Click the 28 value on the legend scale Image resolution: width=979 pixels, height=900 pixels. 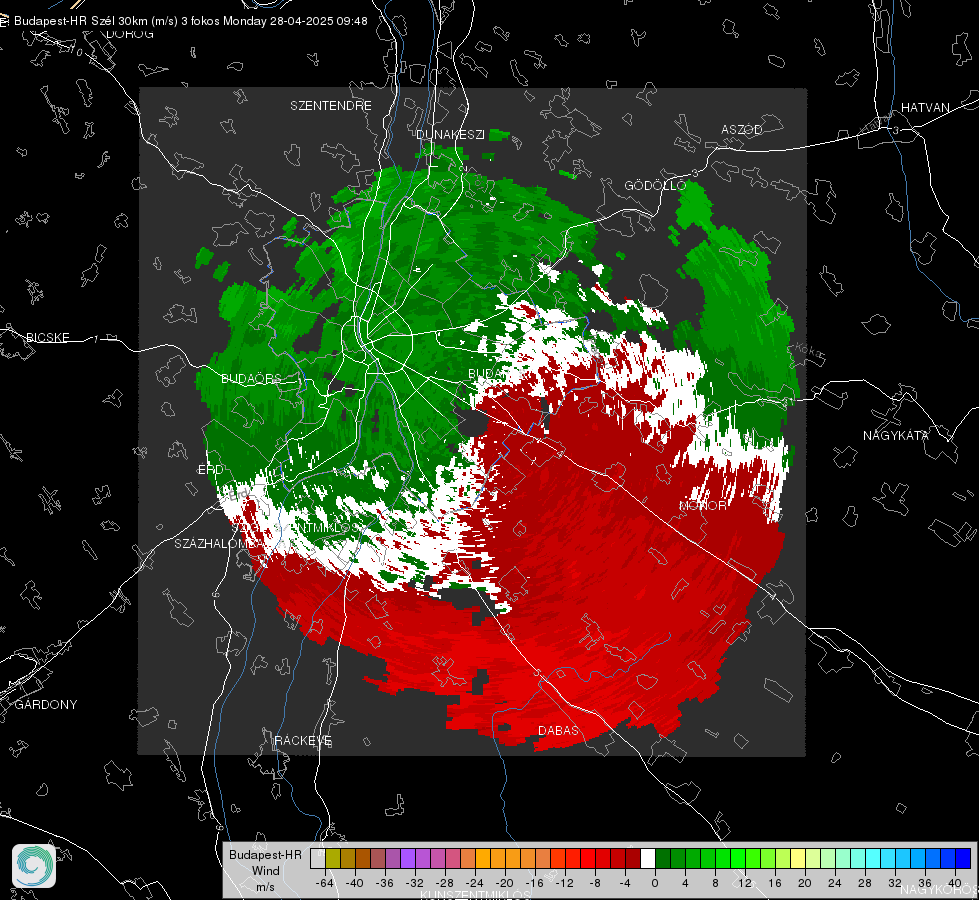[x=865, y=883]
